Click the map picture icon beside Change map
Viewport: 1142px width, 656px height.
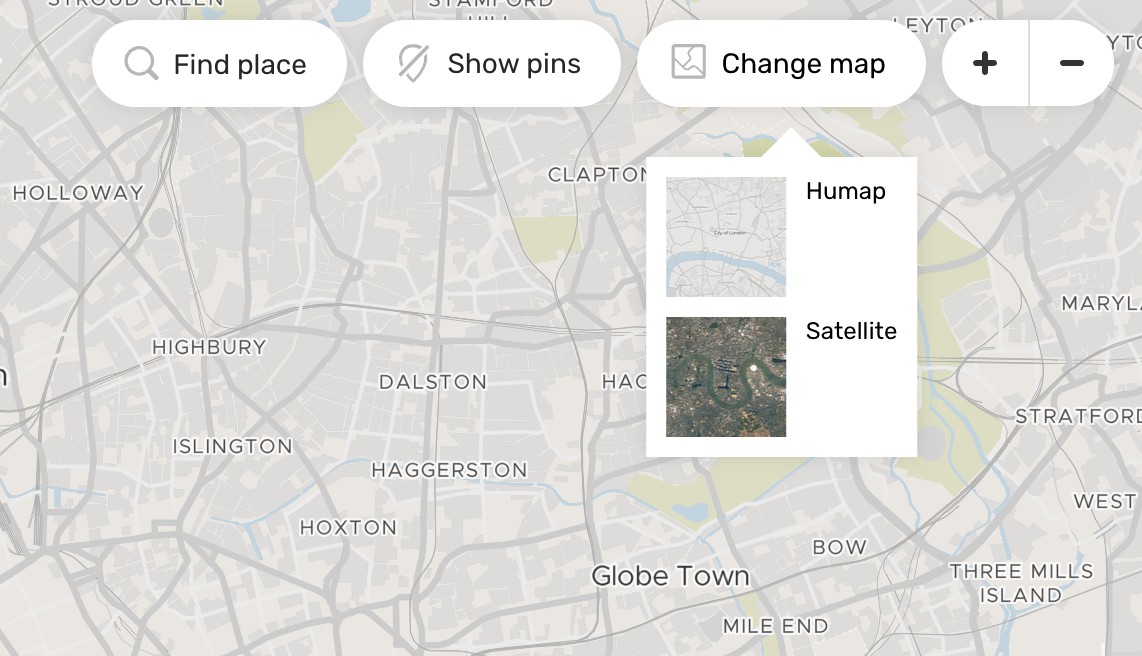(x=686, y=63)
